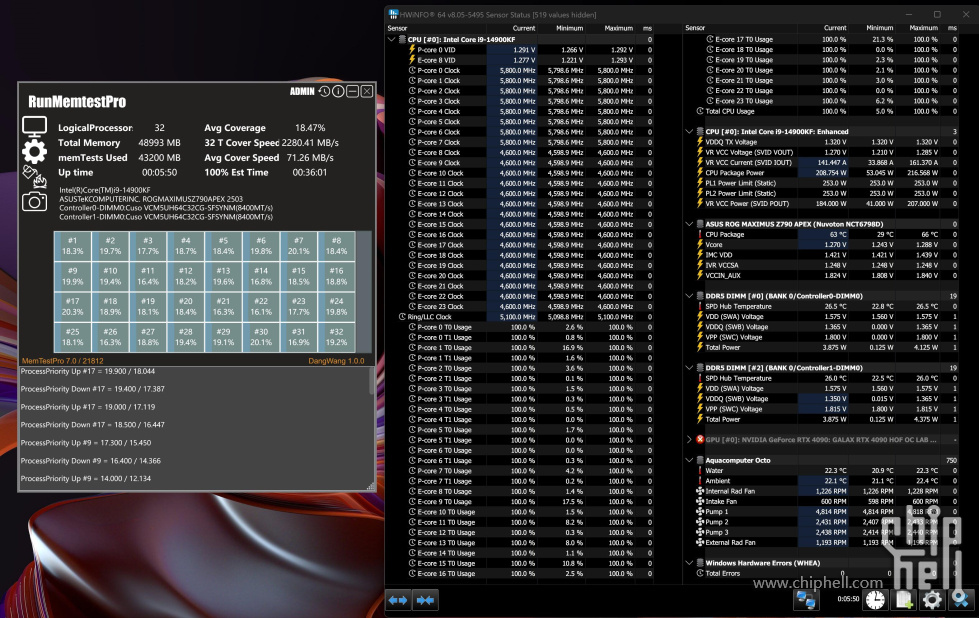Select the 'Internal Rad Fan' row

coord(822,491)
